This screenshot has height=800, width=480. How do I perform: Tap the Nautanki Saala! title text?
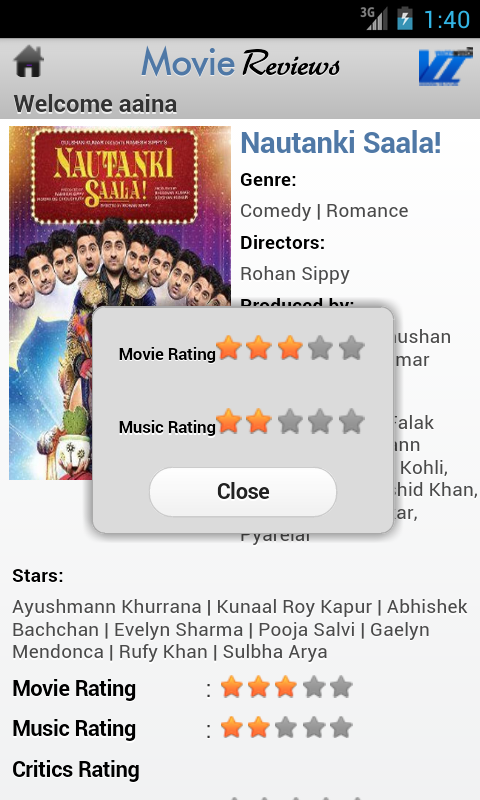[x=341, y=142]
